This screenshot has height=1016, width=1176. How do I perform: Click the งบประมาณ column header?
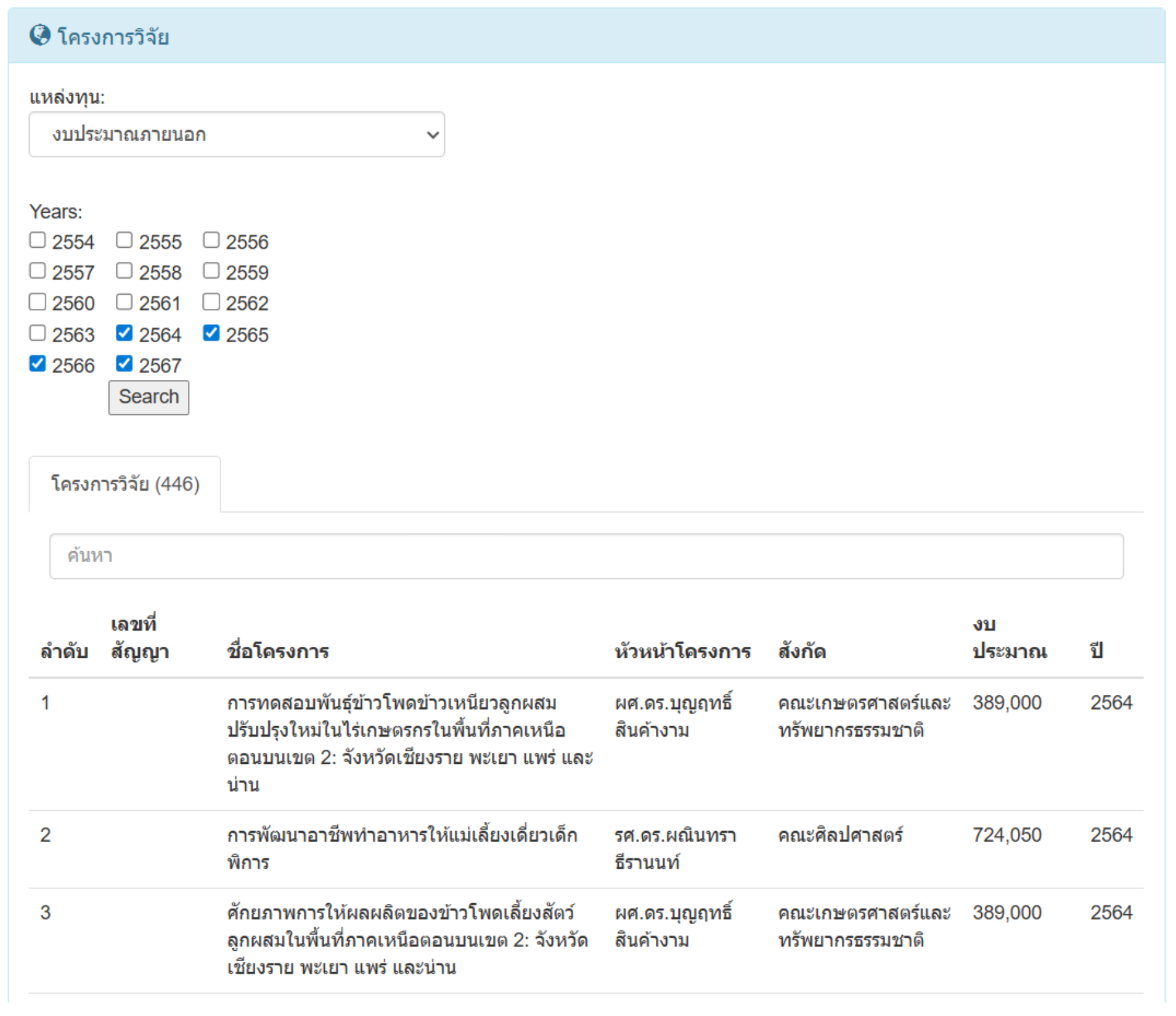[1010, 638]
